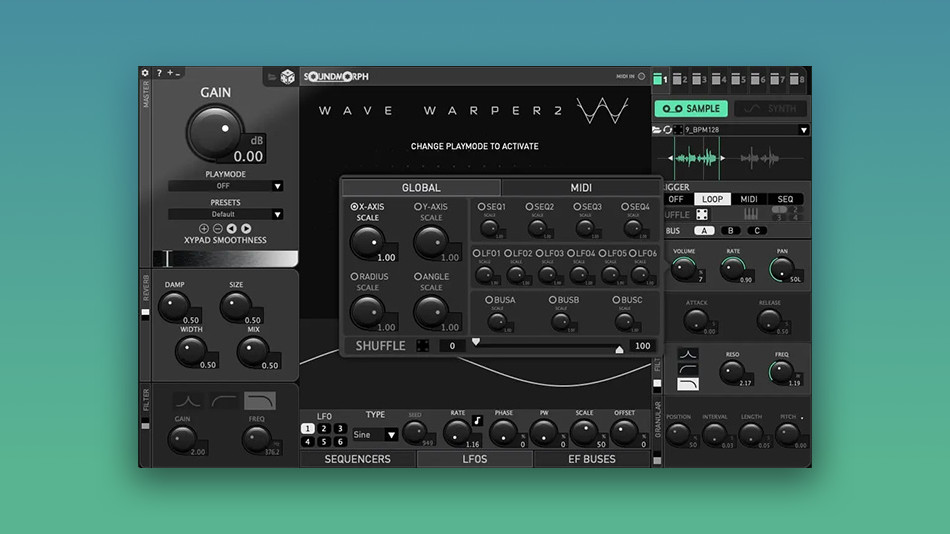Click the sample shuffle dice icon under Trigger
This screenshot has width=950, height=534.
point(702,215)
